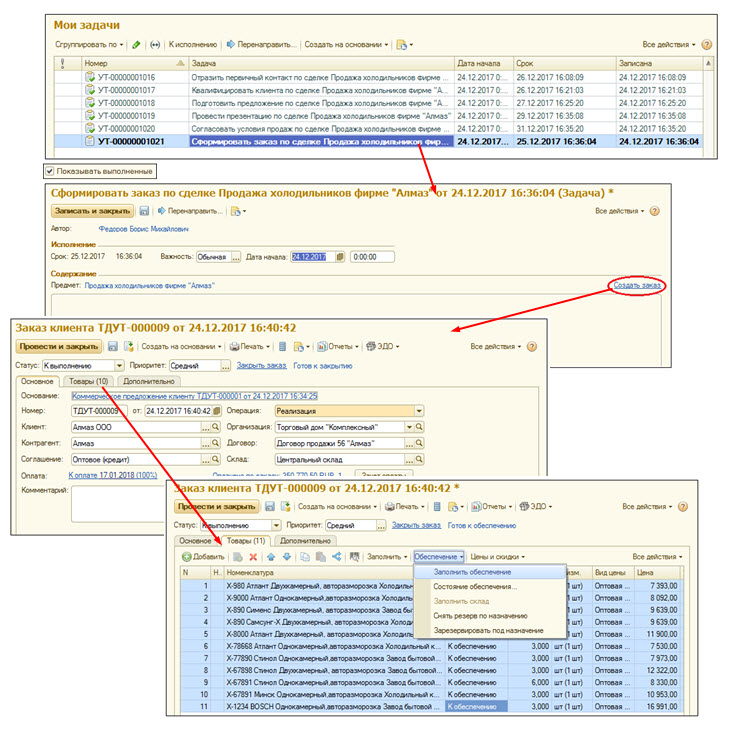Click the magnifier beside the Договор field
This screenshot has width=742, height=729.
pos(419,443)
